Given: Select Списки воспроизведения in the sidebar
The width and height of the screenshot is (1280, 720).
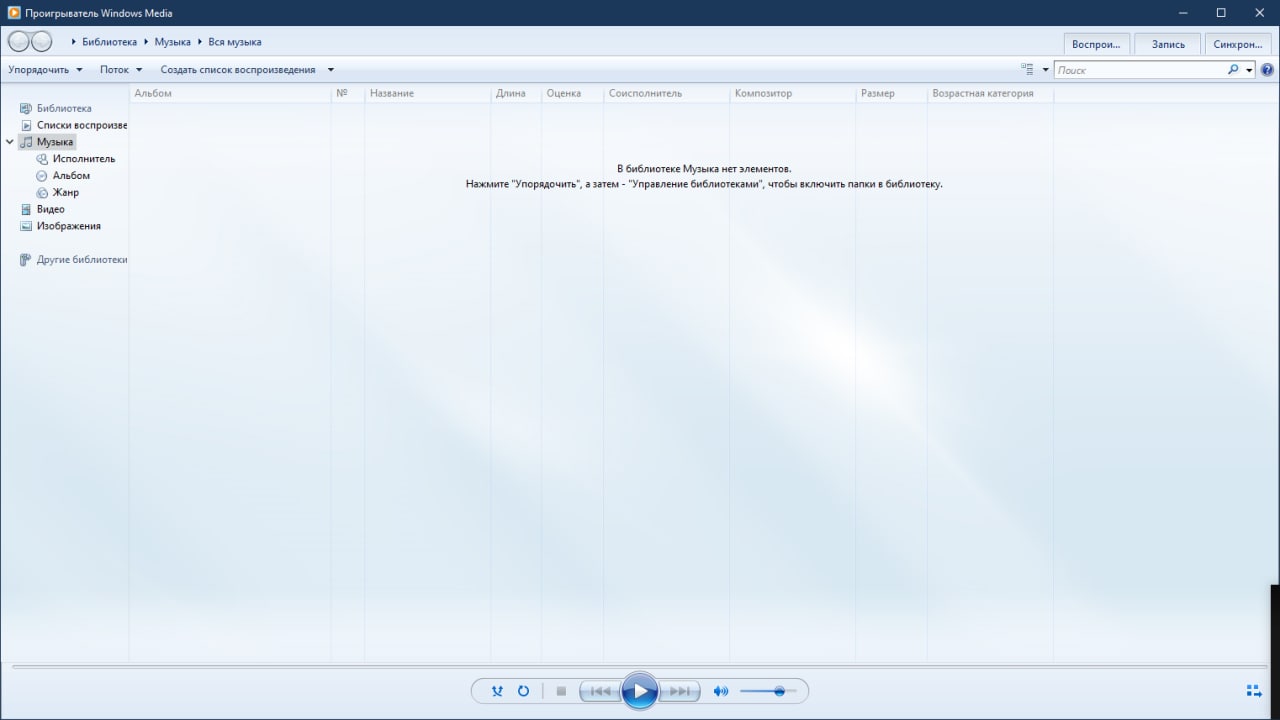Looking at the screenshot, I should tap(82, 125).
